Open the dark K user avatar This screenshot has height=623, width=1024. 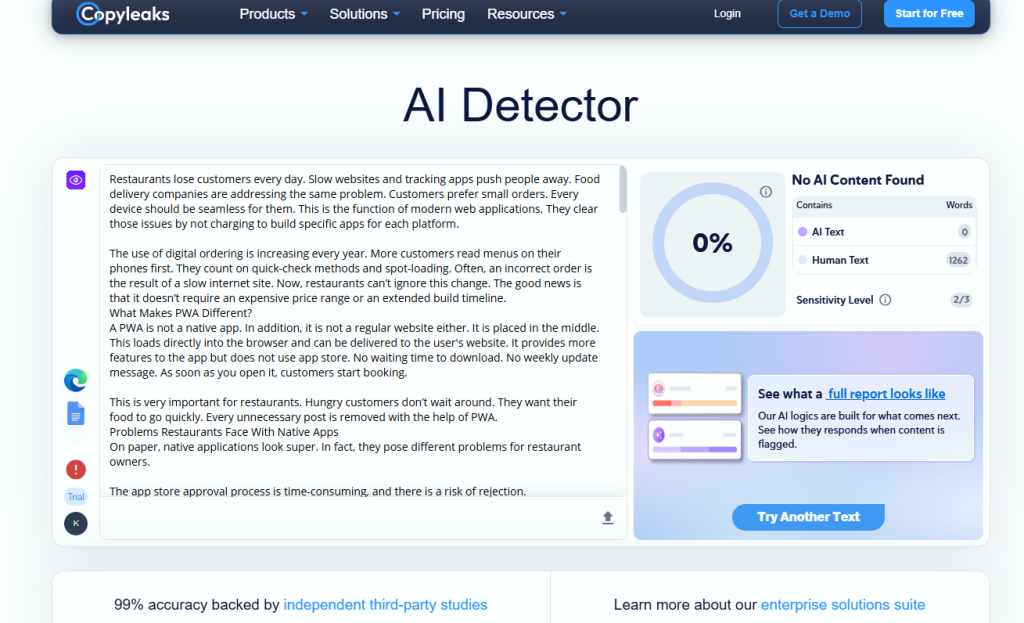click(76, 523)
